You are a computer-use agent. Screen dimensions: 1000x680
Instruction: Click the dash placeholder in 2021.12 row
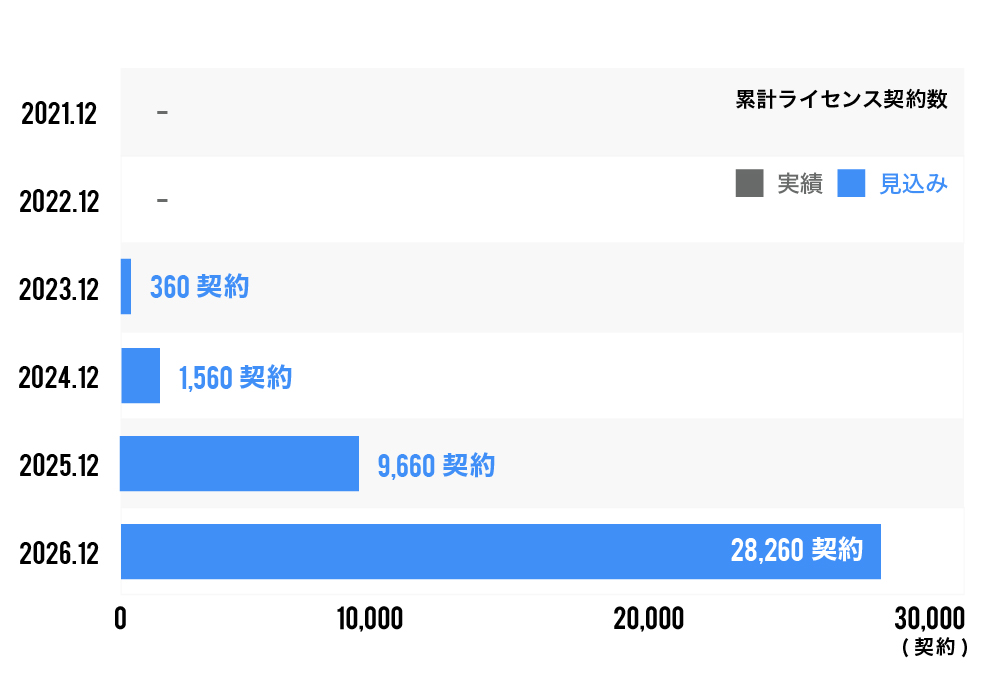pos(162,113)
